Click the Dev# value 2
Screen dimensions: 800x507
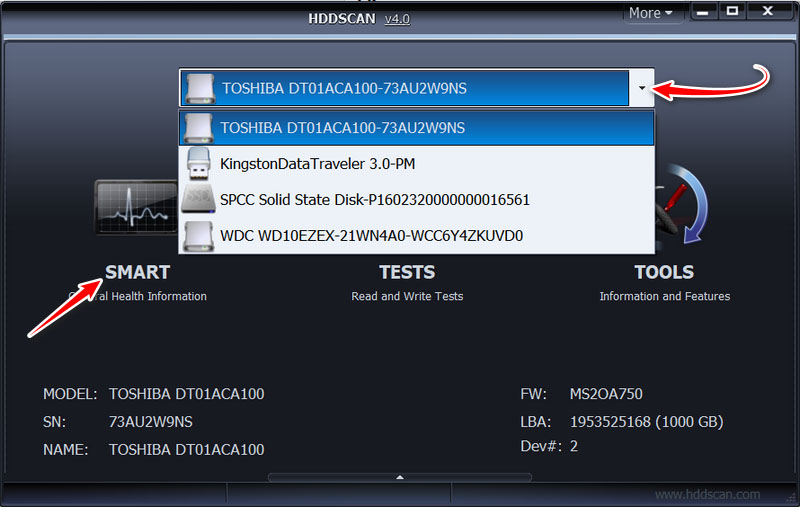(574, 446)
